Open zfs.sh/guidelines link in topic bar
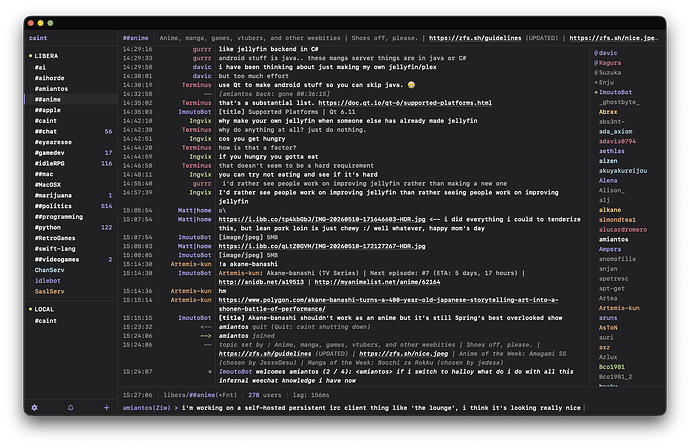The image size is (690, 447). [x=475, y=38]
